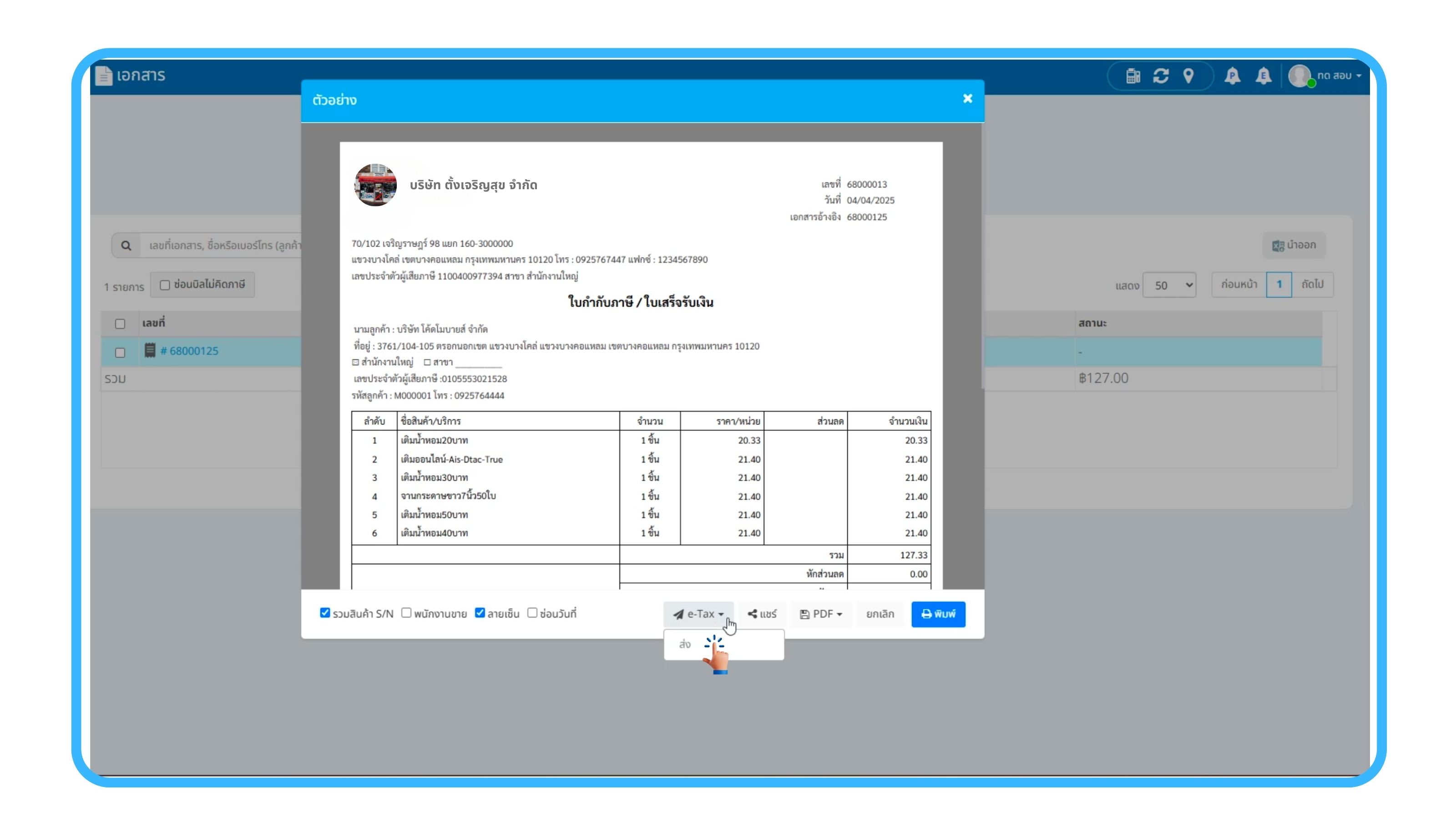Click the document icon beside เอกสาร

pyautogui.click(x=103, y=76)
